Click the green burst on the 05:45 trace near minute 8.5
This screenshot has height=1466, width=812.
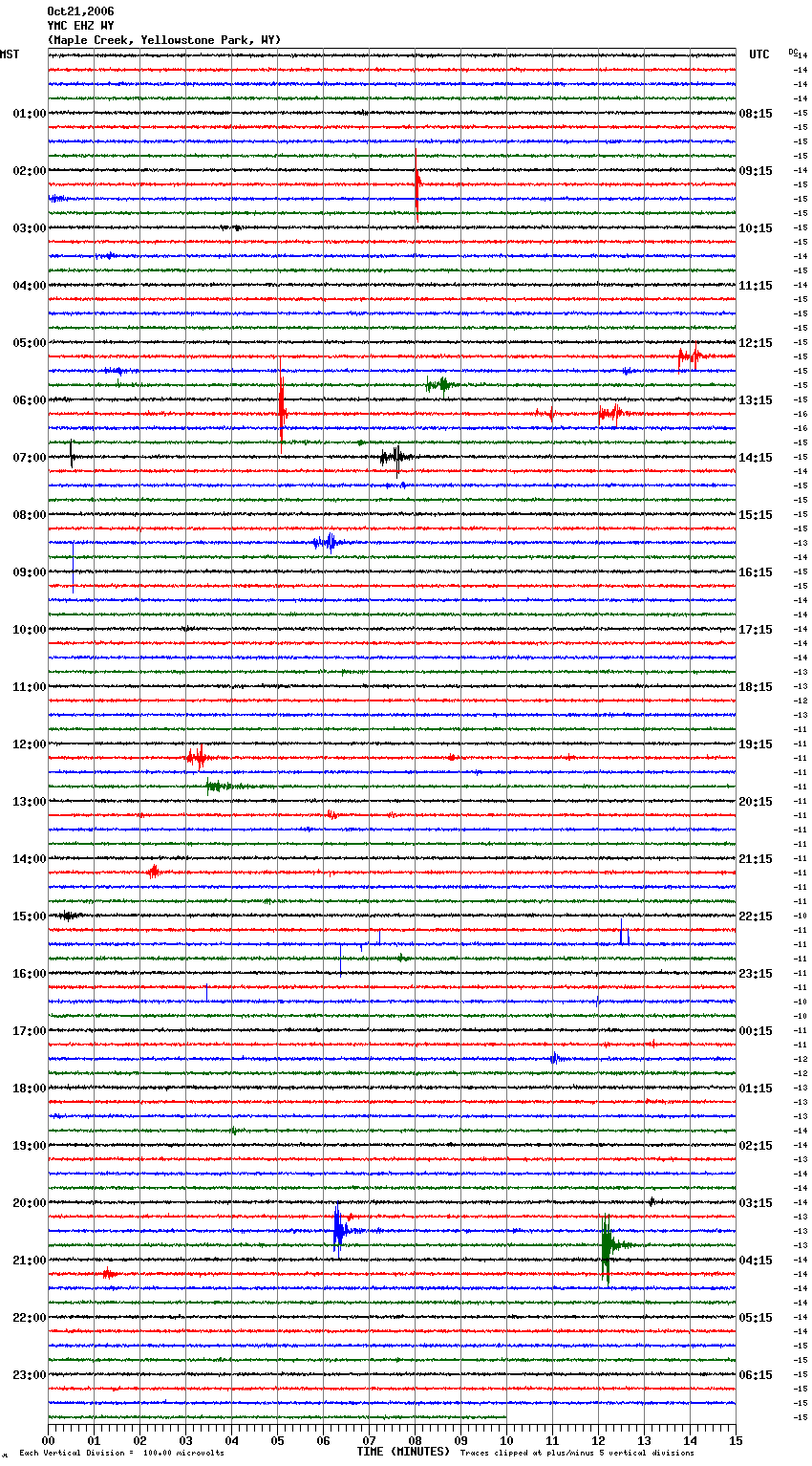coord(439,385)
